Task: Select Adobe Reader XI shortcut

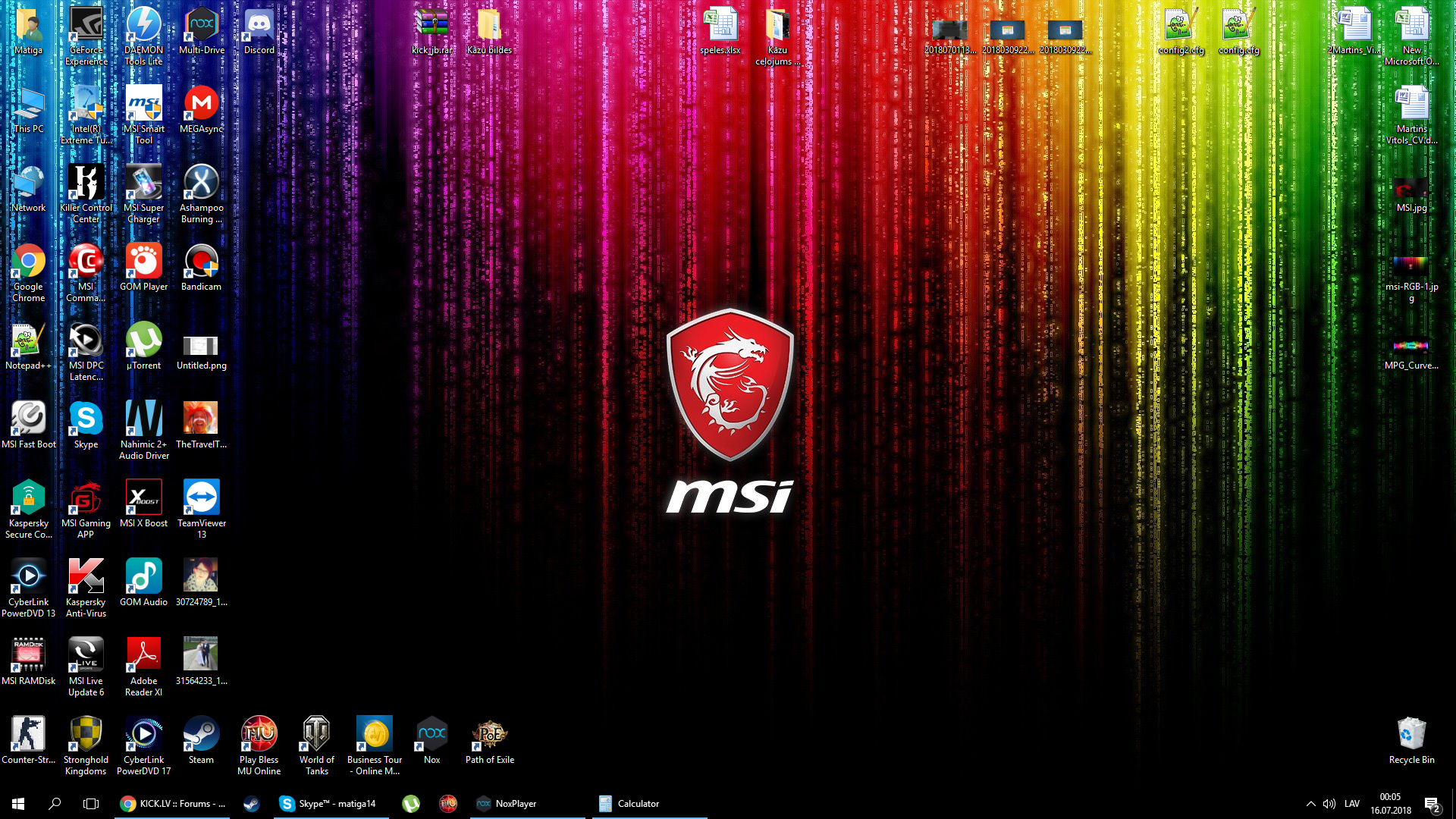Action: click(143, 667)
